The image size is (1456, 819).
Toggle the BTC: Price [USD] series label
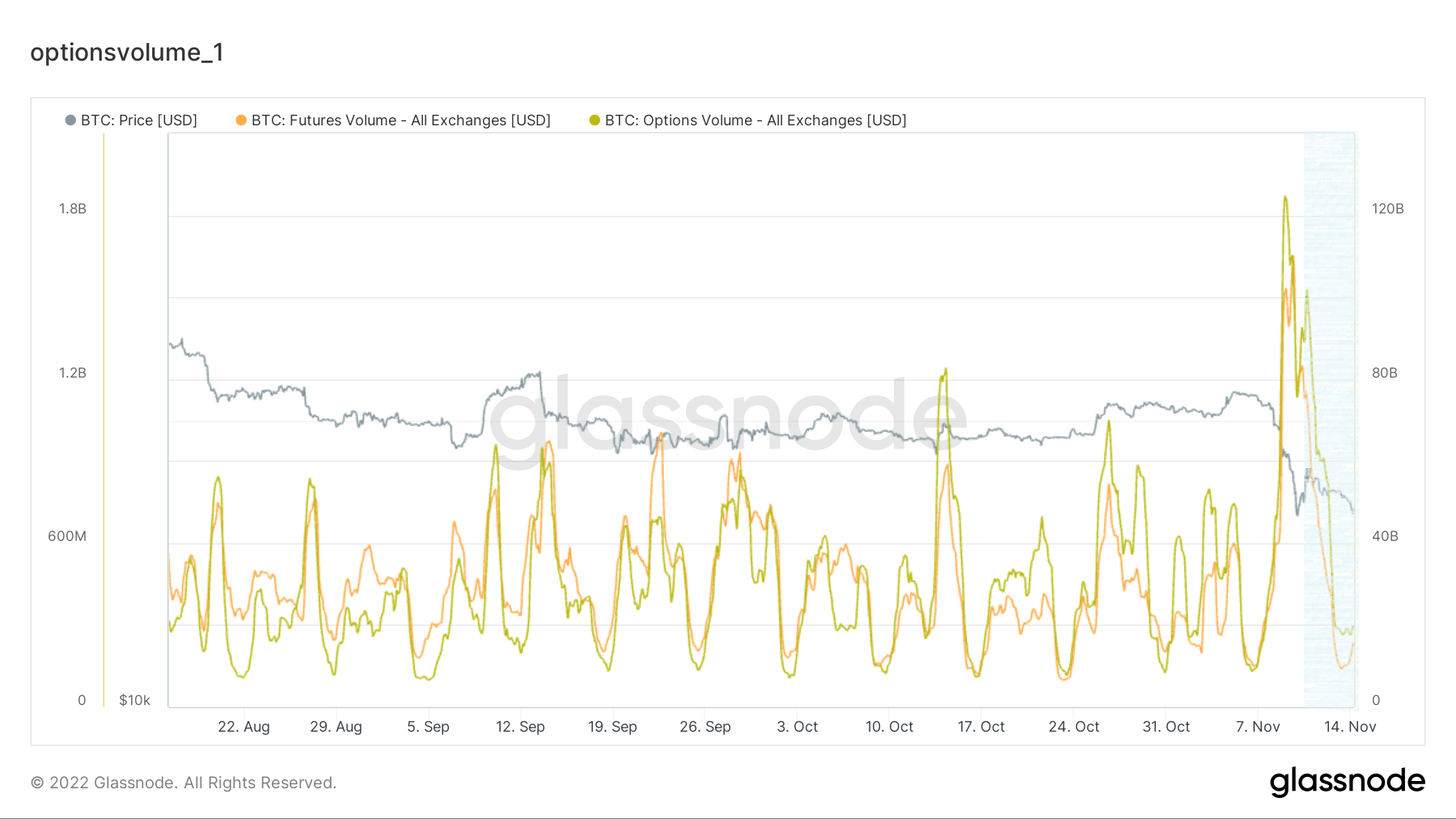click(139, 120)
